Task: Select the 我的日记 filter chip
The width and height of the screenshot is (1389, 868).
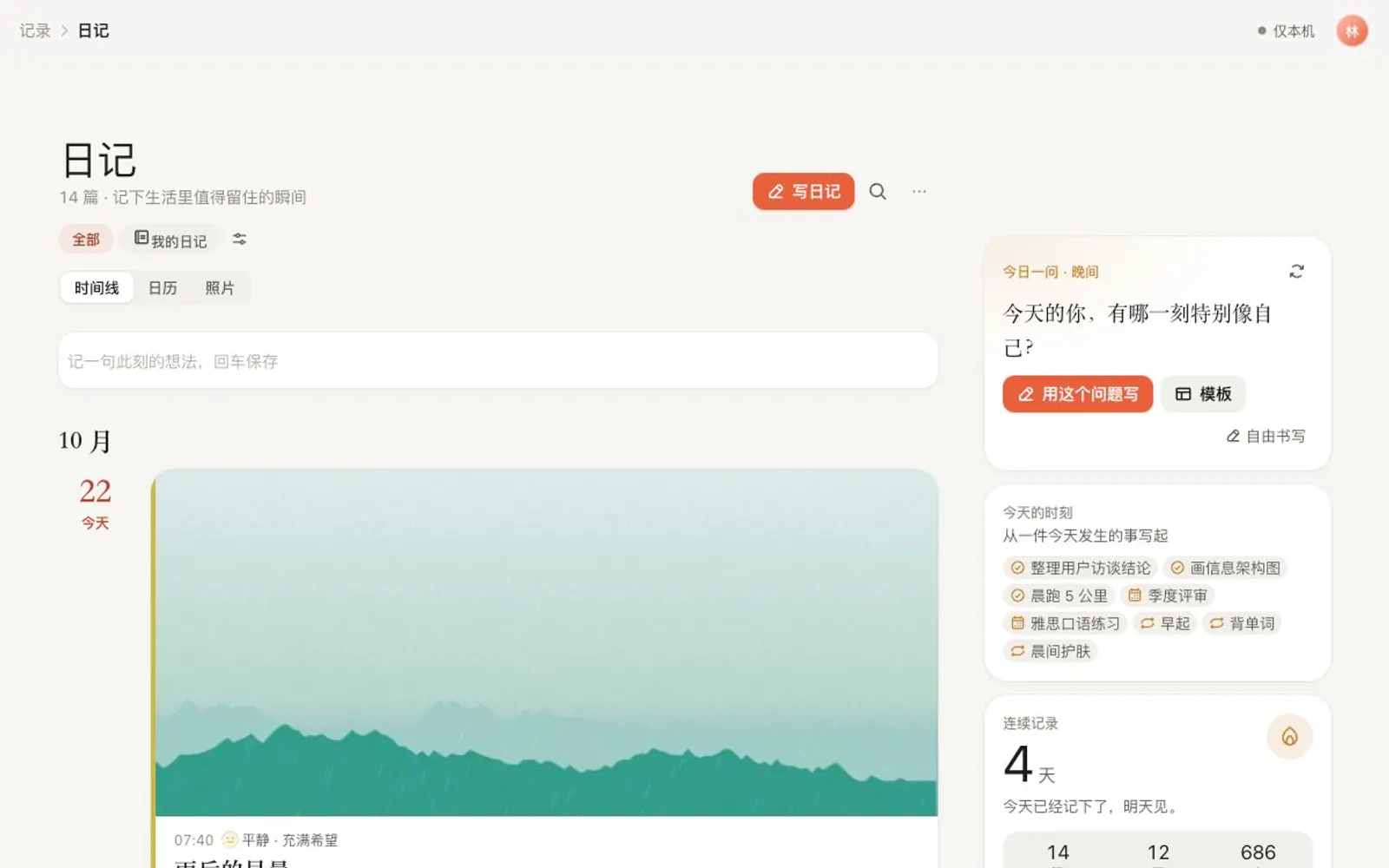Action: (x=170, y=240)
